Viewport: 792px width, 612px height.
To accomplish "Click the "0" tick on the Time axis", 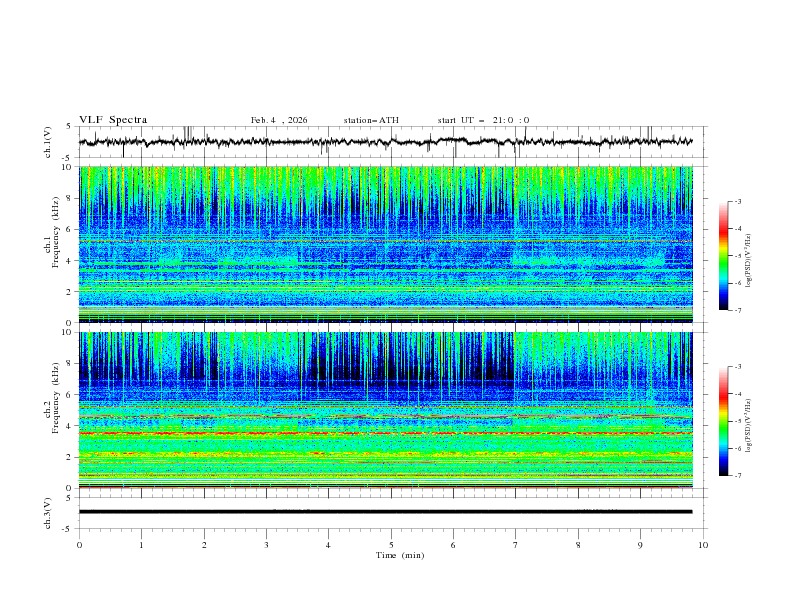I will [79, 545].
